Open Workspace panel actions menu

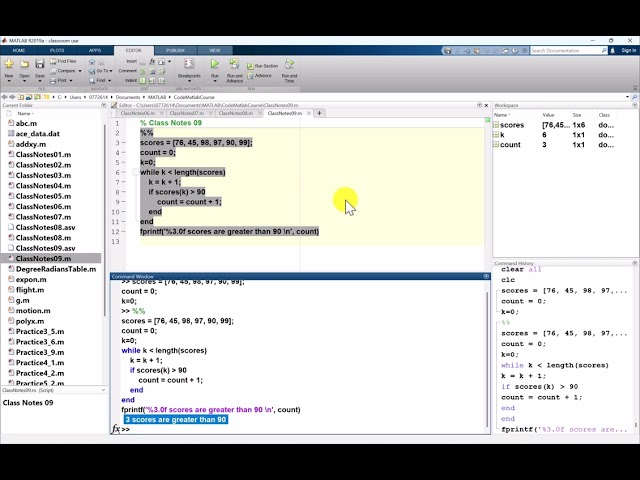click(x=635, y=105)
